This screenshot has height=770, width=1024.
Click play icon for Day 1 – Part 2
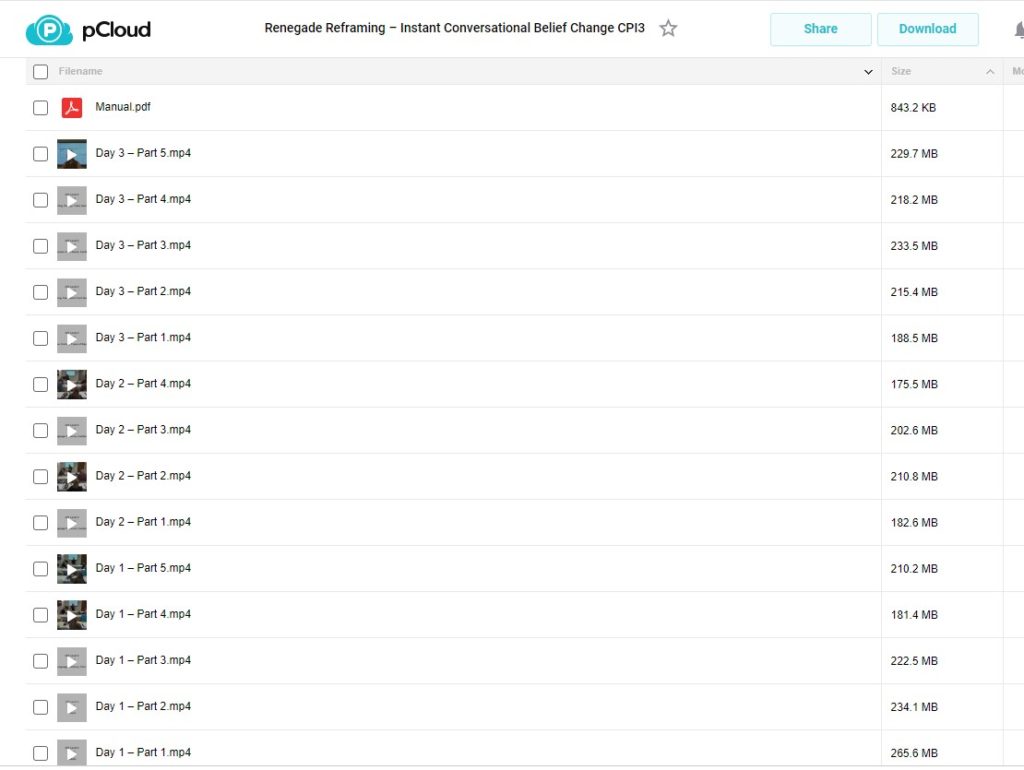(x=72, y=707)
